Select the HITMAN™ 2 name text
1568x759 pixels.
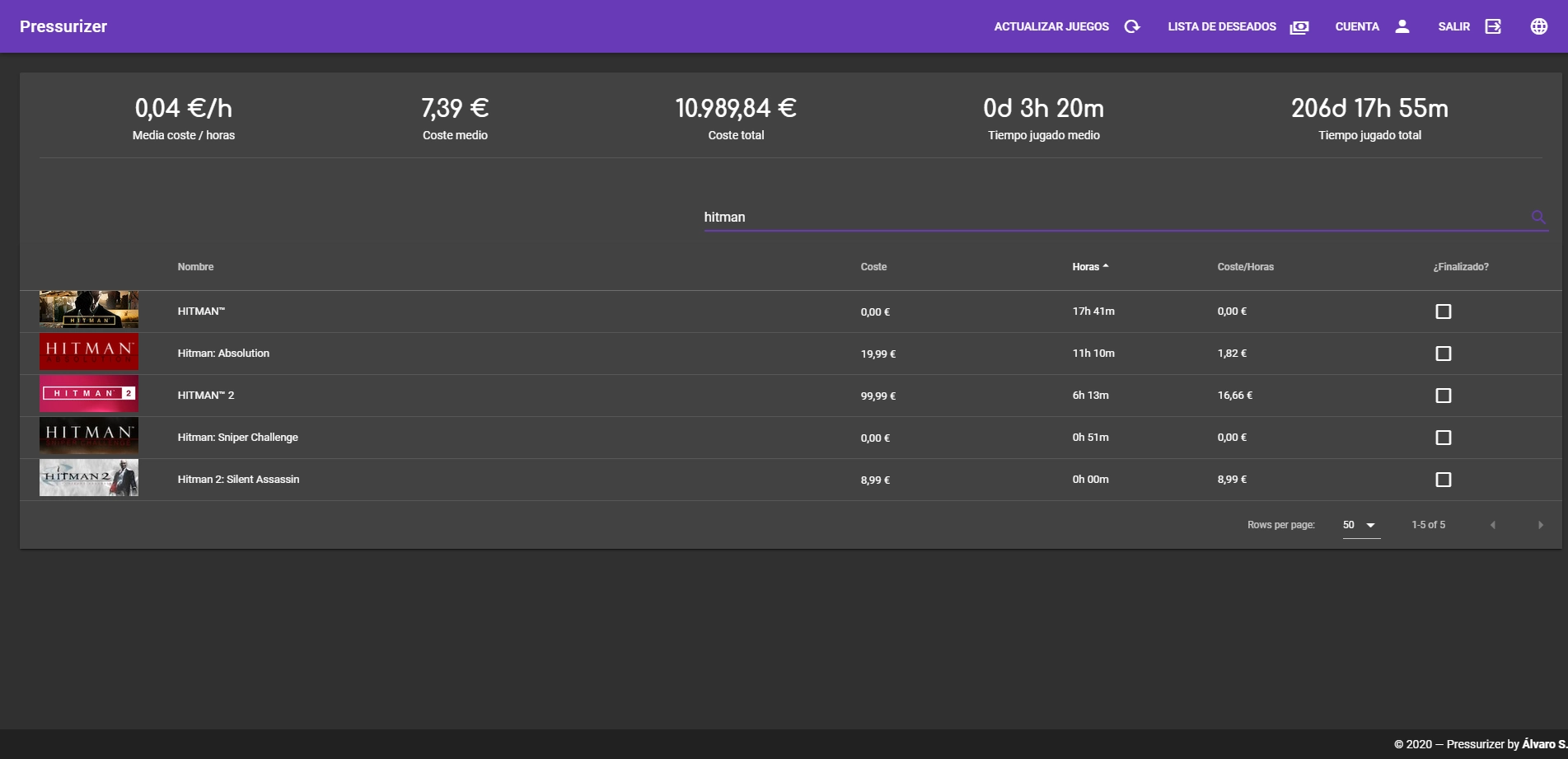206,396
